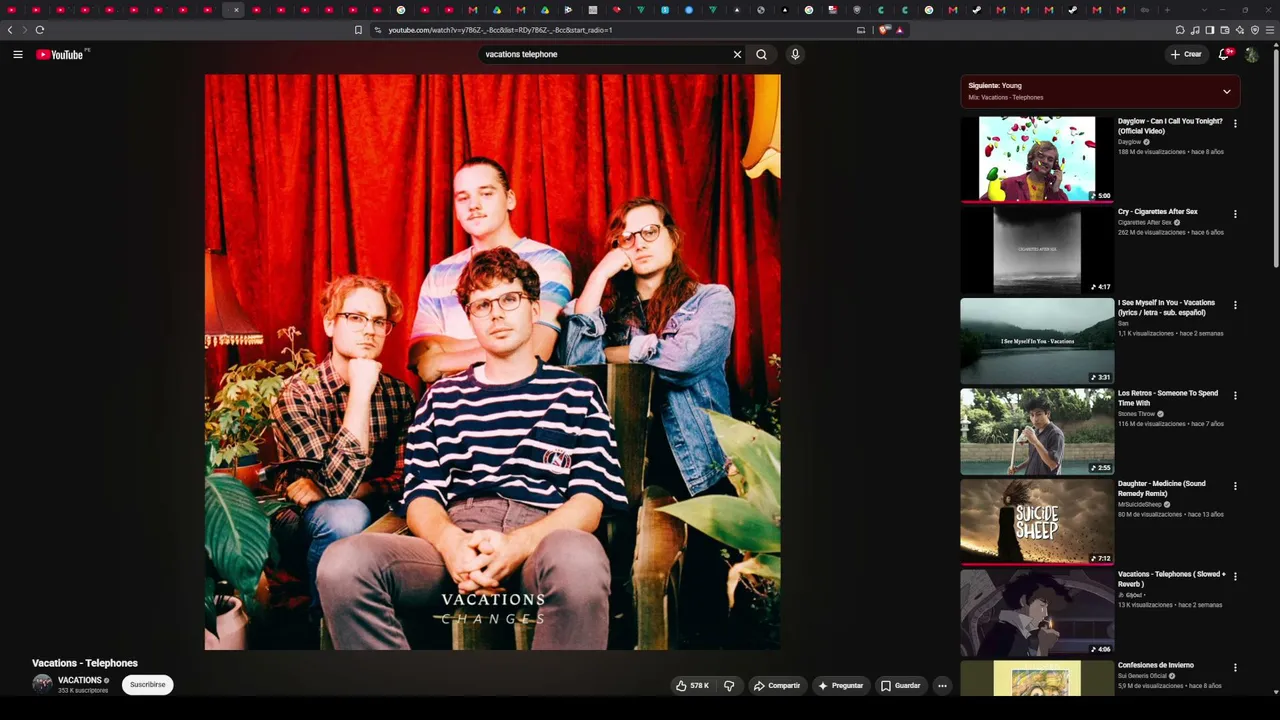The width and height of the screenshot is (1280, 720).
Task: Open the VACATIONS channel avatar
Action: (x=42, y=684)
